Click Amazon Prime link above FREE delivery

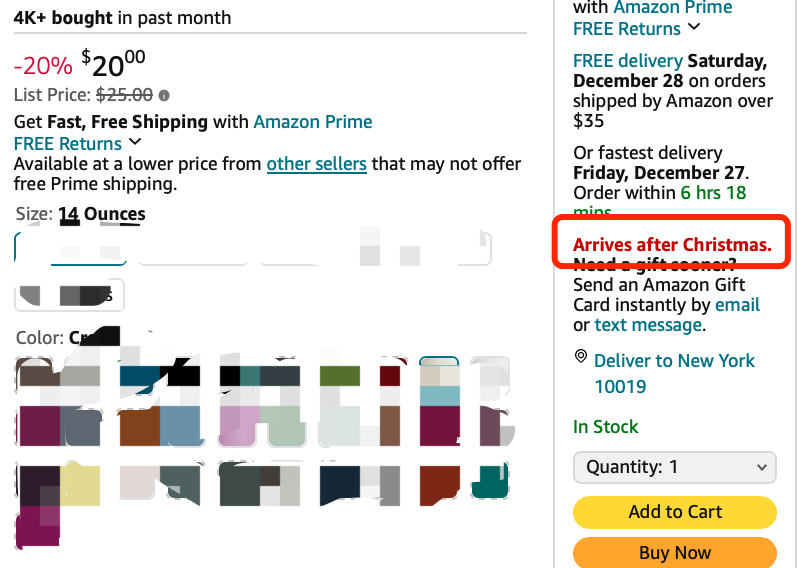pos(673,8)
